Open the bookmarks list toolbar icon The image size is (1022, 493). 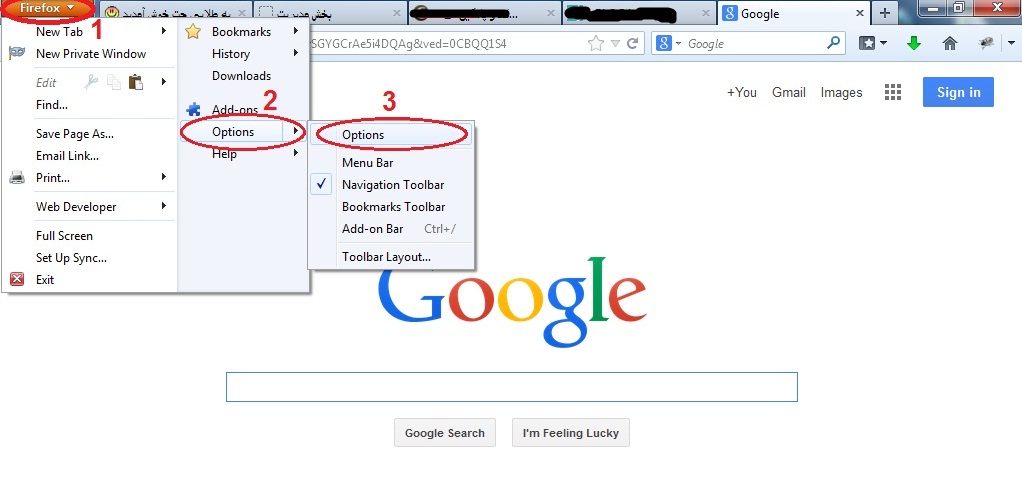coord(873,44)
